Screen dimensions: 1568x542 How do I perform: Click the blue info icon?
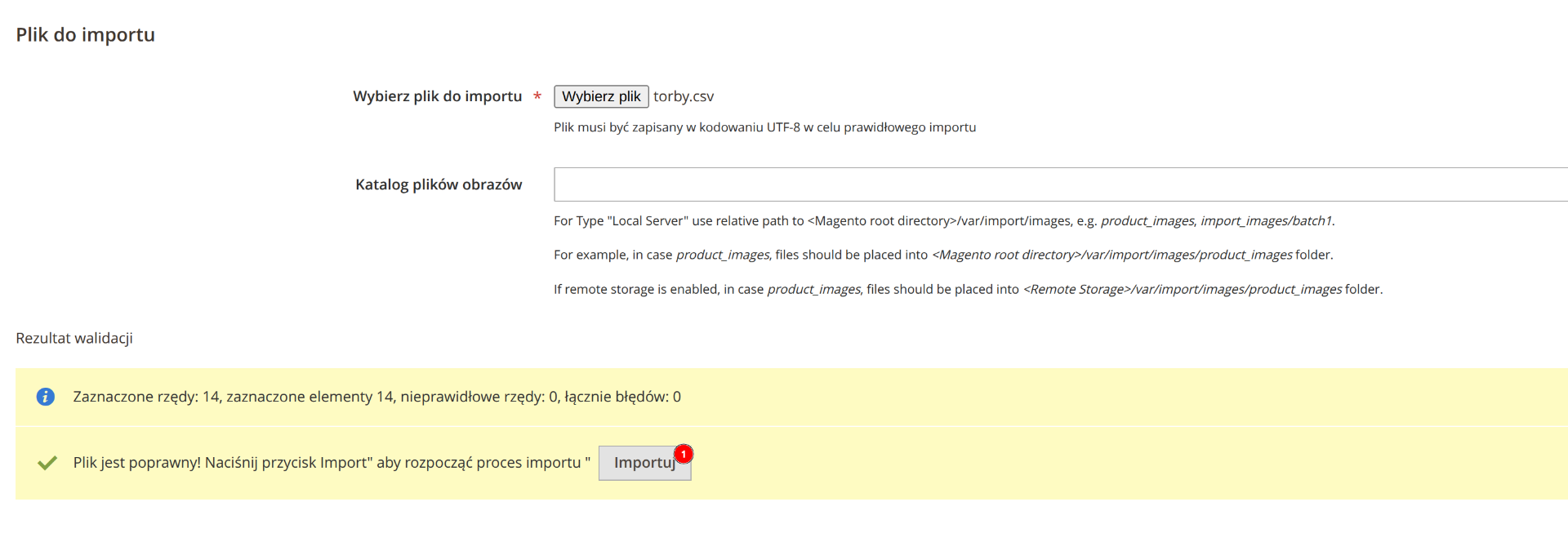point(46,397)
